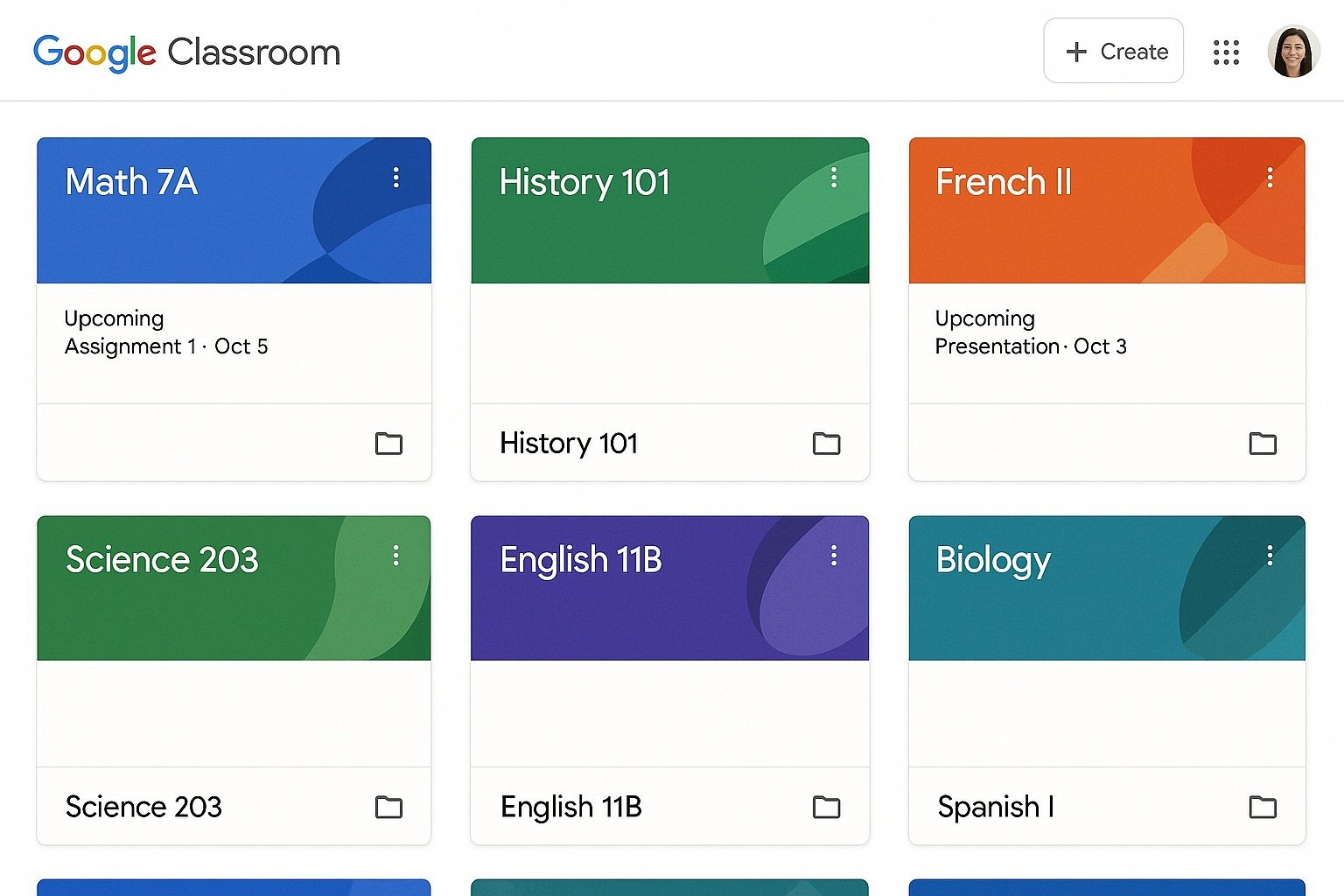Open the Math 7A three-dot menu
Screen dimensions: 1344x896
[x=395, y=178]
